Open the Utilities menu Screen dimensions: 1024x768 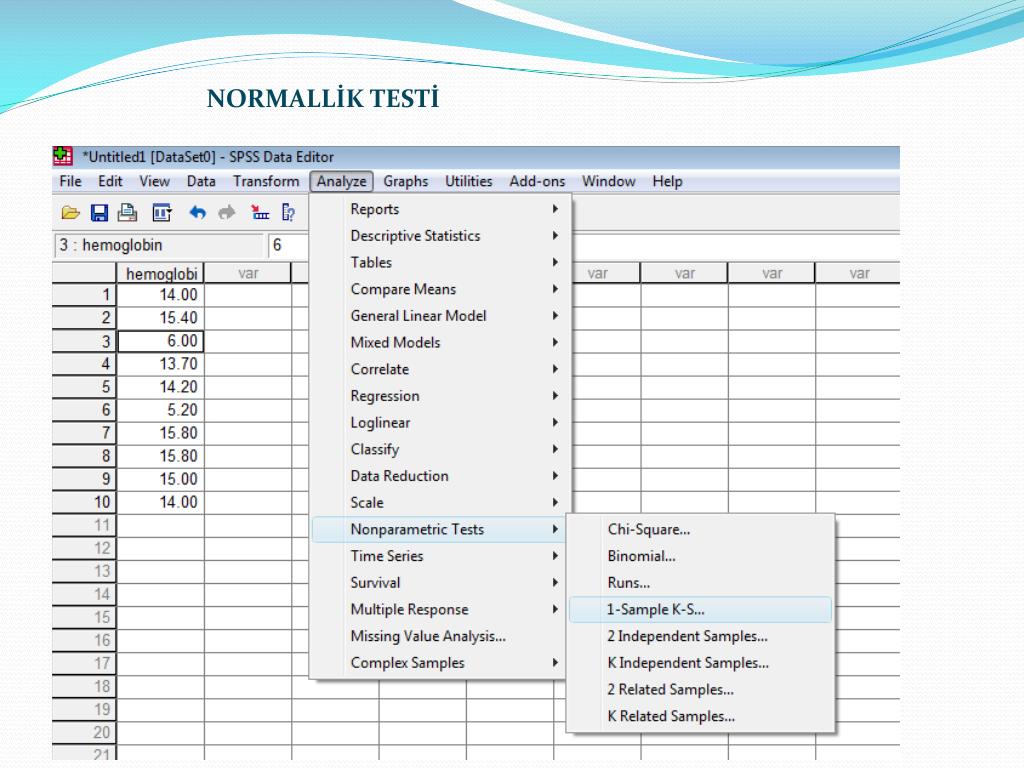click(469, 182)
